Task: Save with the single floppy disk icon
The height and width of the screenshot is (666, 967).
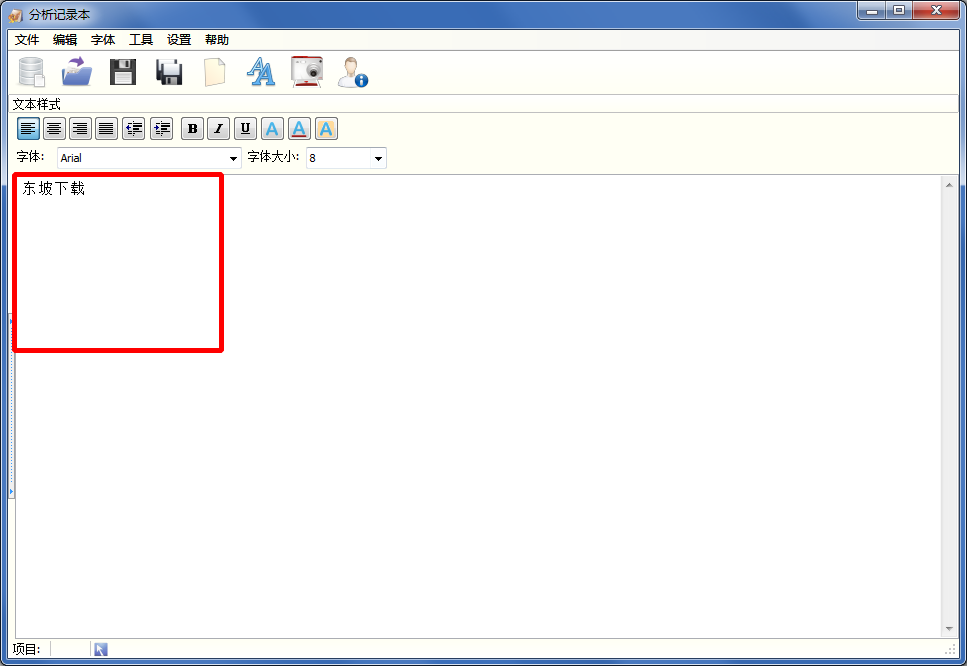Action: 123,72
